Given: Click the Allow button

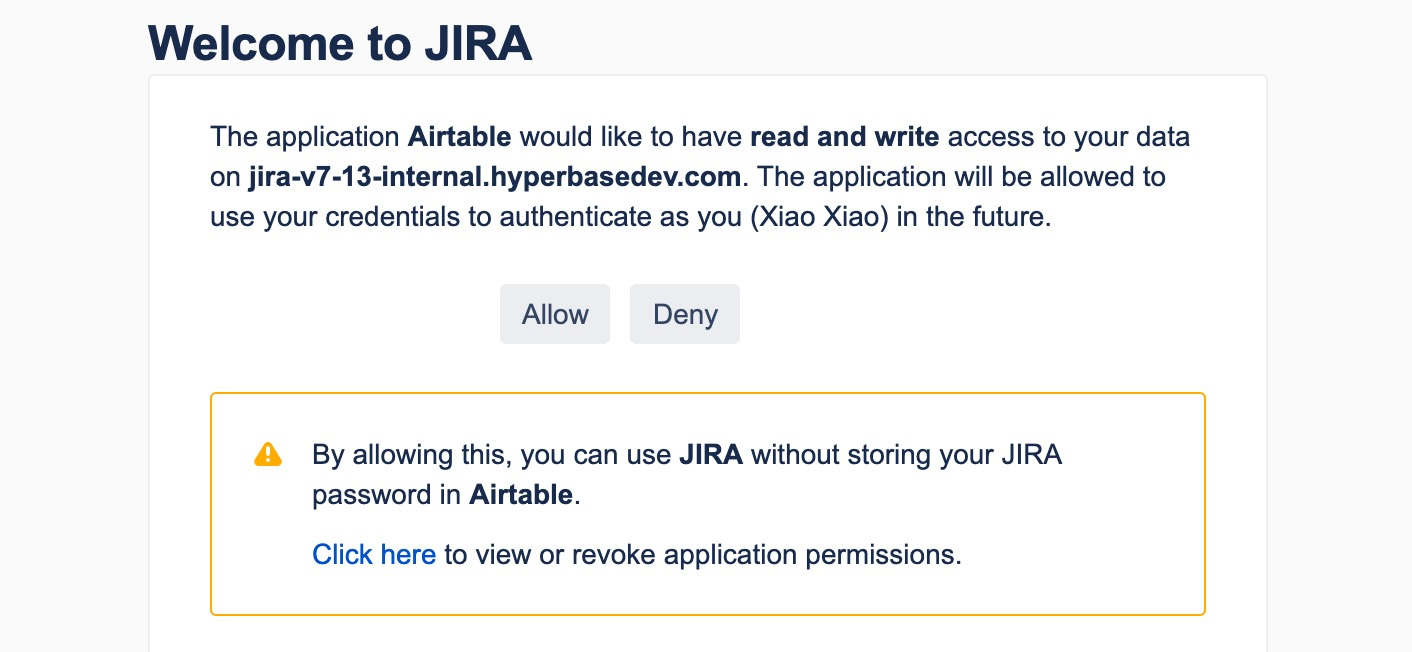Looking at the screenshot, I should tap(555, 314).
